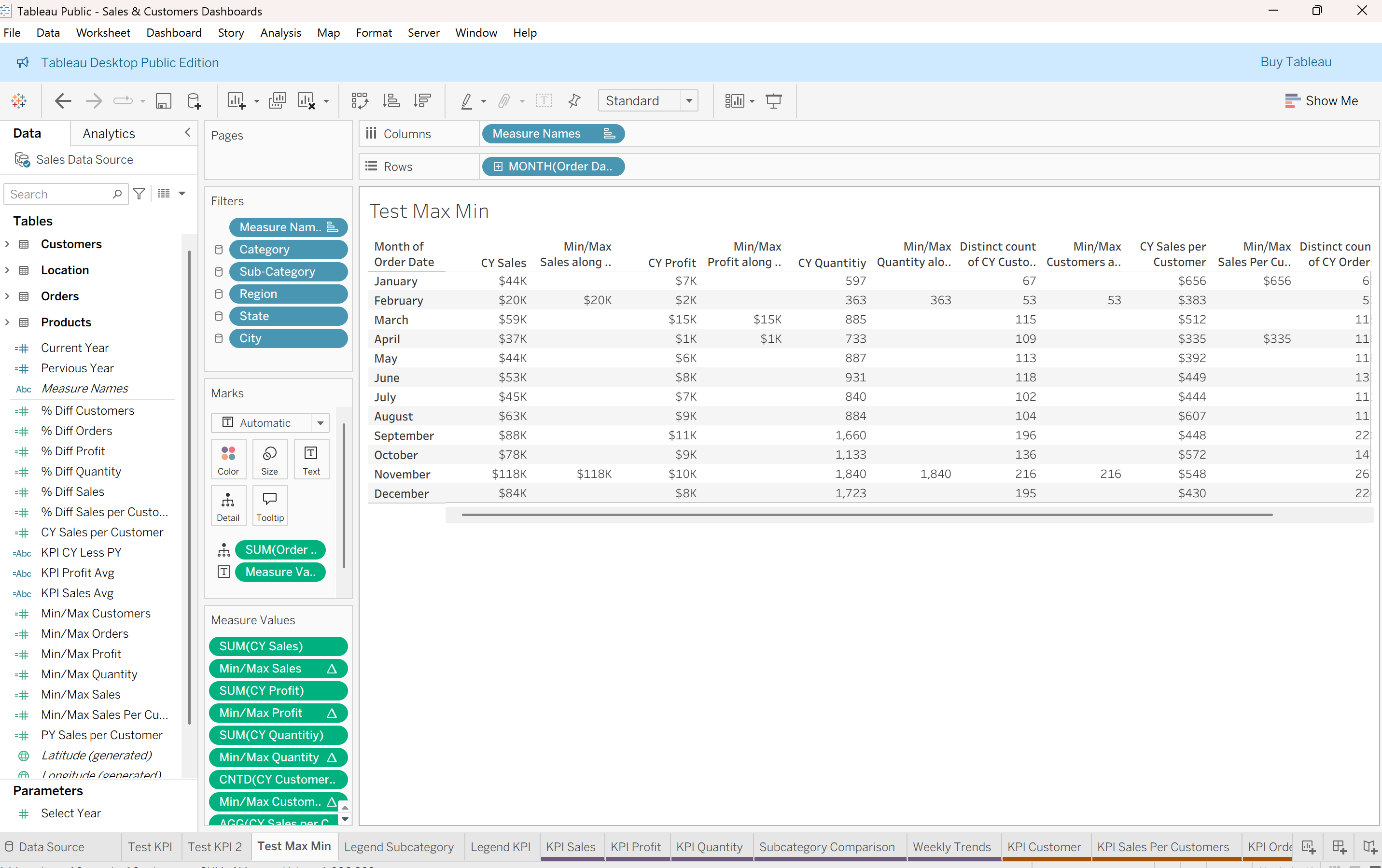
Task: Open the Size marks card
Action: [x=270, y=459]
